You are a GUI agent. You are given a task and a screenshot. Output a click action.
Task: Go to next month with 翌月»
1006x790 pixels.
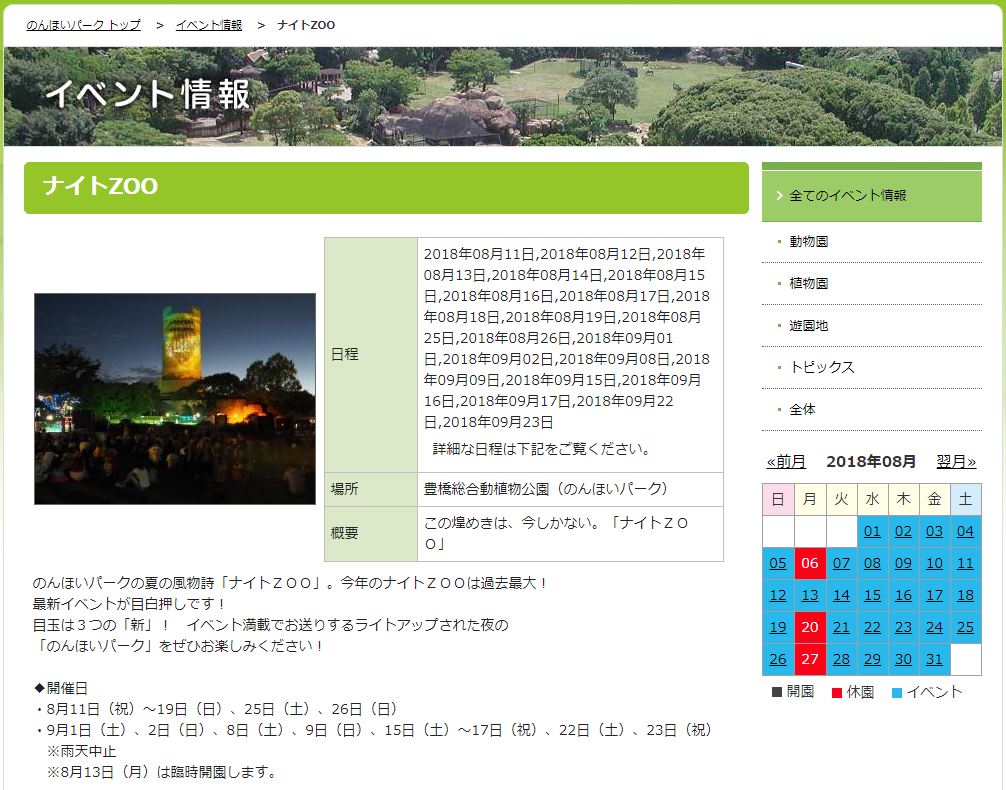[956, 462]
